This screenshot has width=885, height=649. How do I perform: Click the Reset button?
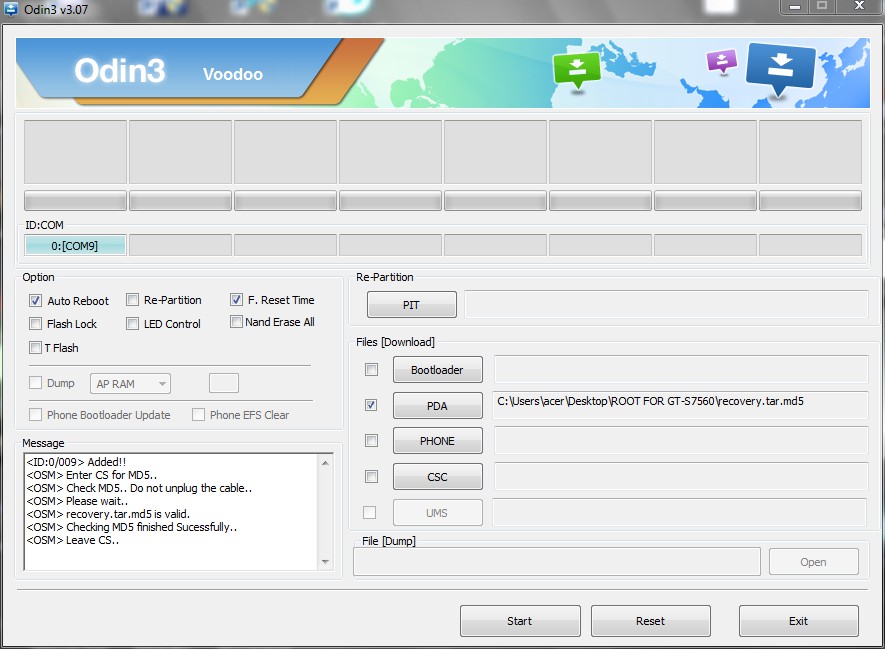(x=650, y=621)
